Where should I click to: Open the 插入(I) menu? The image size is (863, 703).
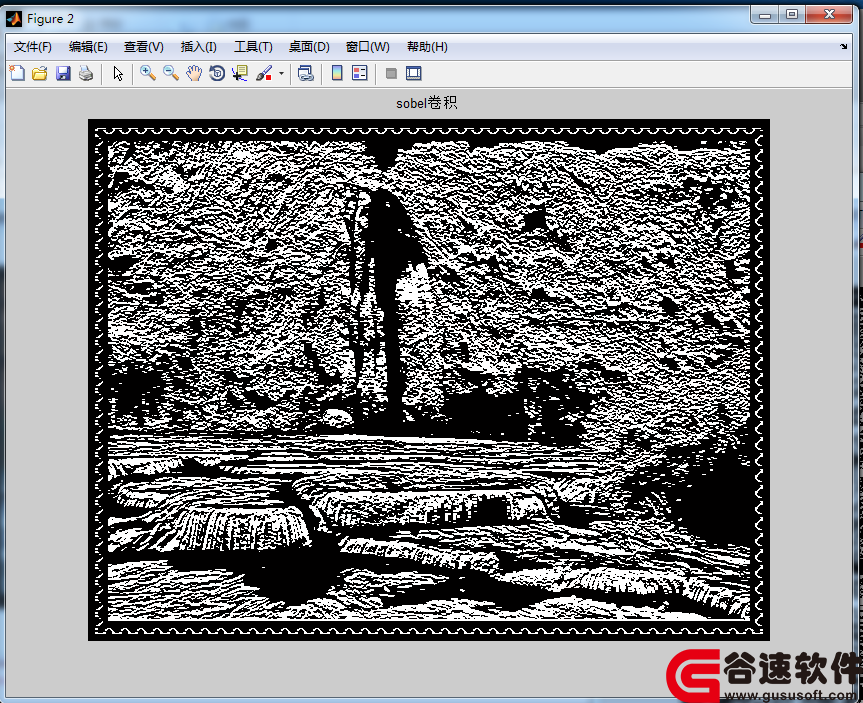[x=198, y=47]
